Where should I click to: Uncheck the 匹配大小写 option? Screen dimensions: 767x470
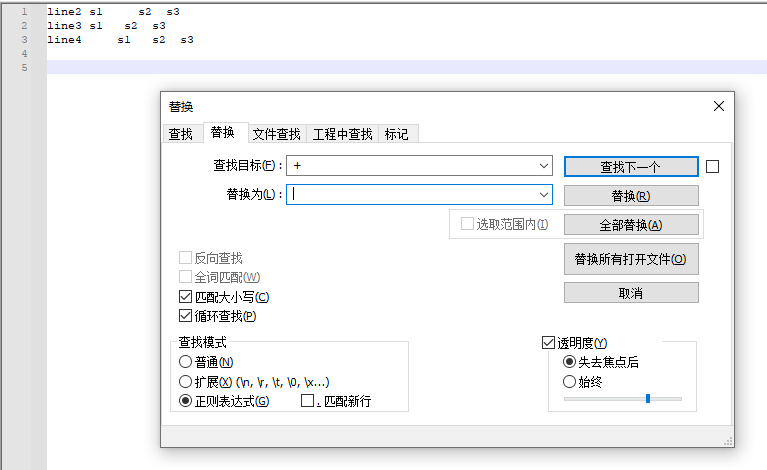point(185,297)
